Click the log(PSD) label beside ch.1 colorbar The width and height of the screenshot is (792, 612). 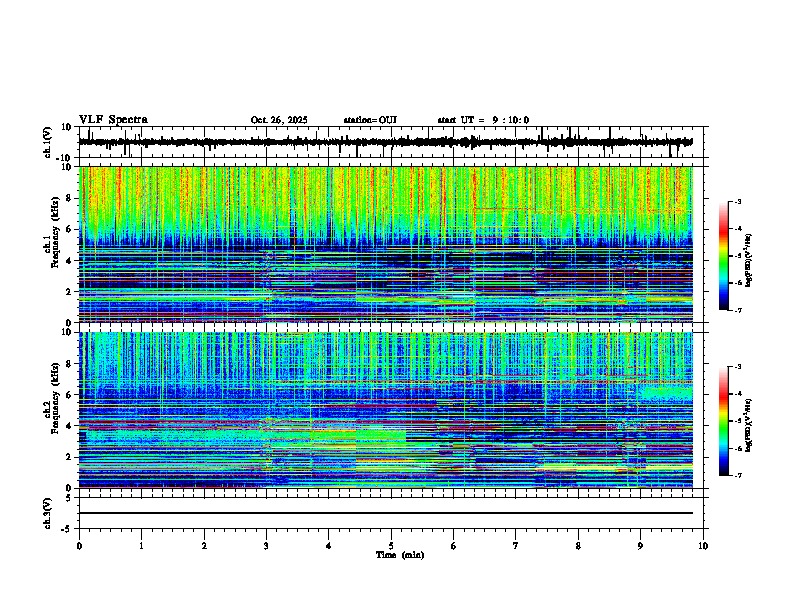click(x=749, y=261)
